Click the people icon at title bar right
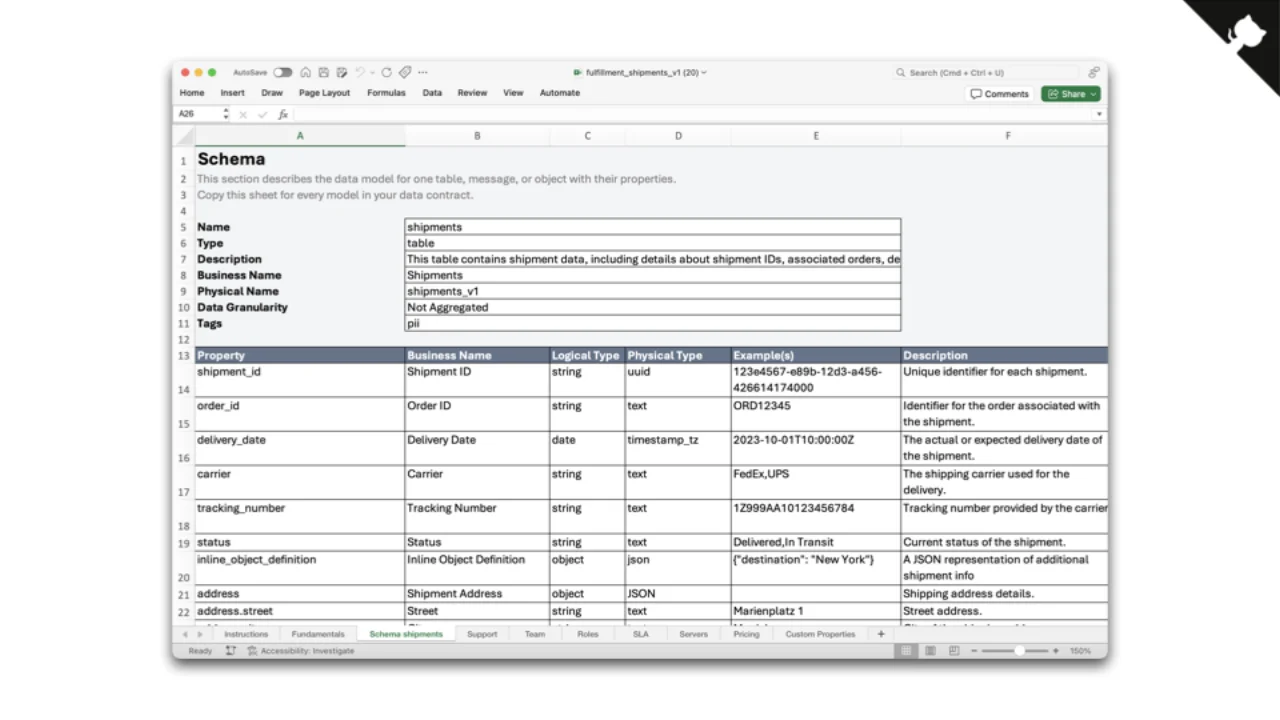Screen dimensions: 1280x720 (x=1094, y=72)
